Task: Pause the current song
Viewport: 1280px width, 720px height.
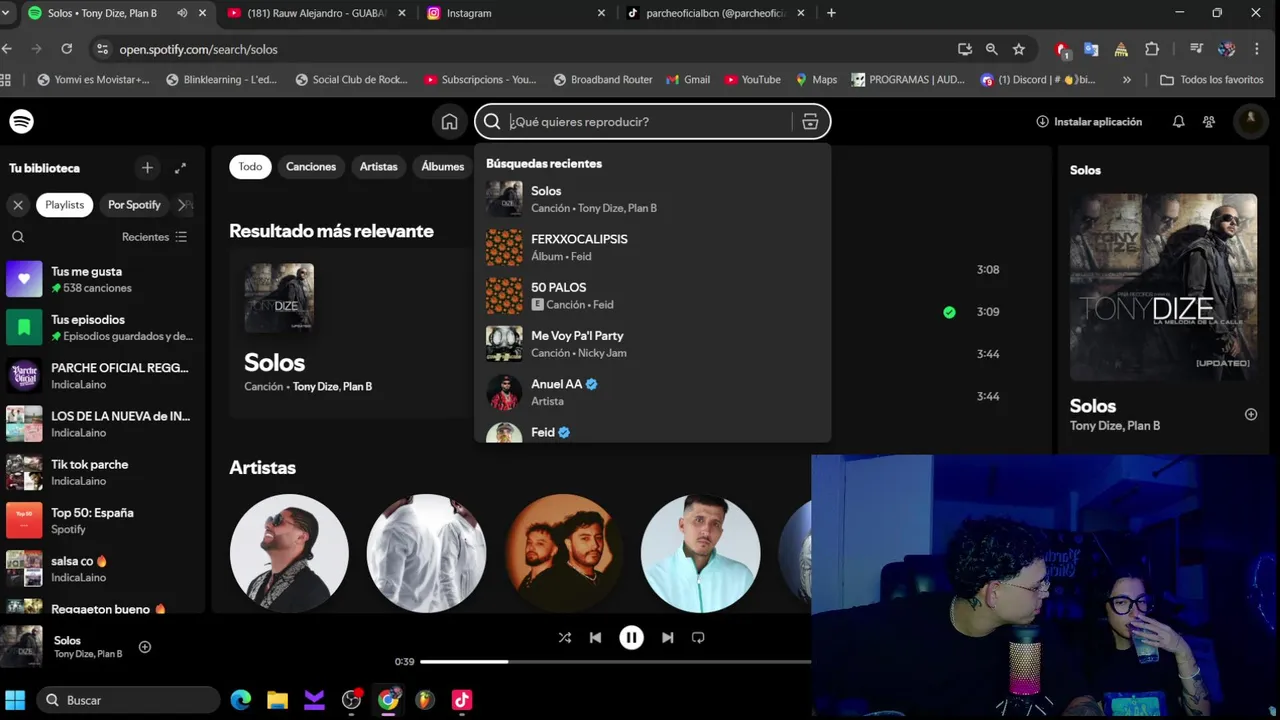Action: tap(631, 637)
